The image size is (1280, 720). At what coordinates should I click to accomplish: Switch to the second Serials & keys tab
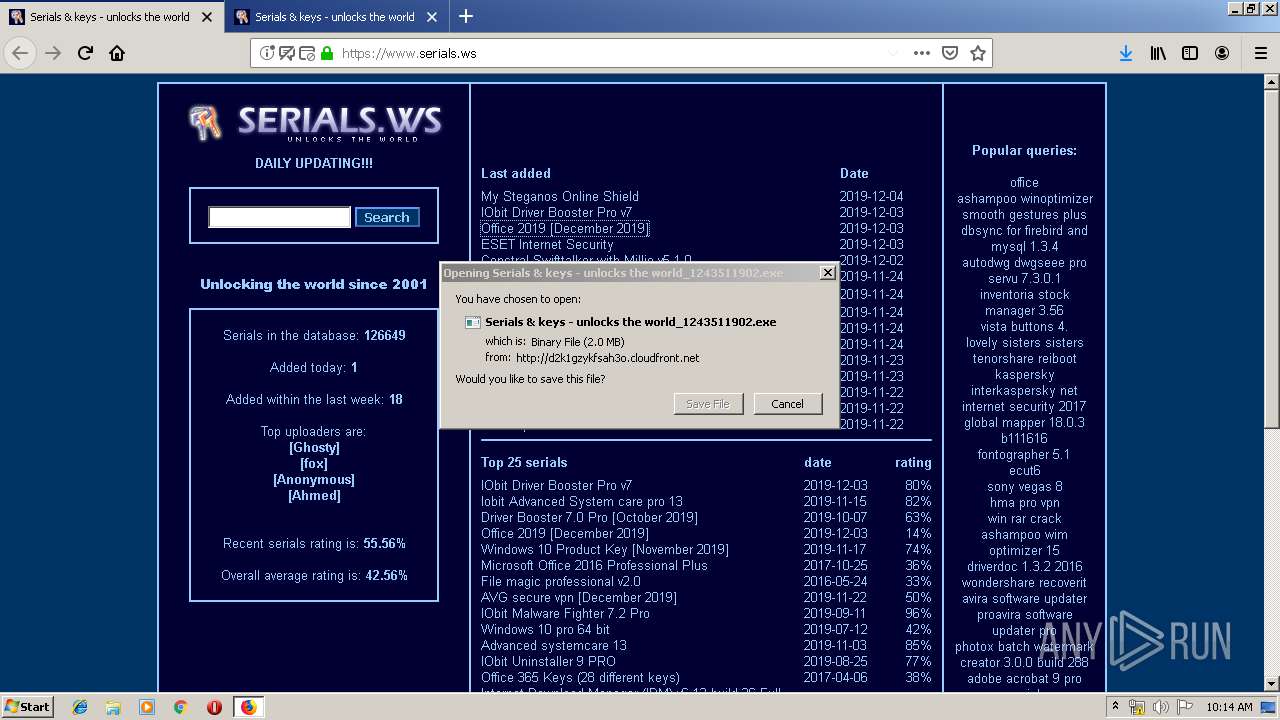[336, 17]
